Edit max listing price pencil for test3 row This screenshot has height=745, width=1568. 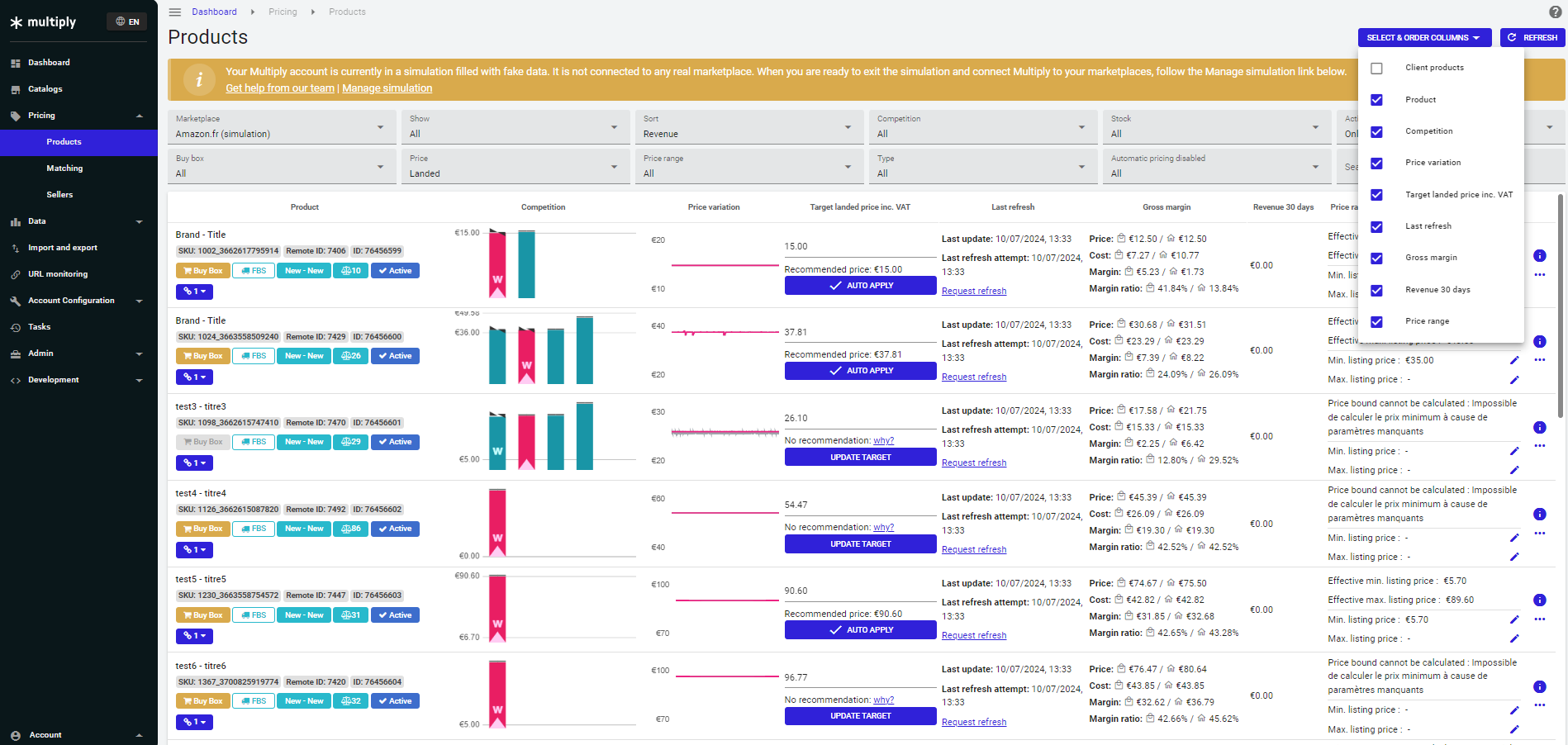coord(1514,470)
